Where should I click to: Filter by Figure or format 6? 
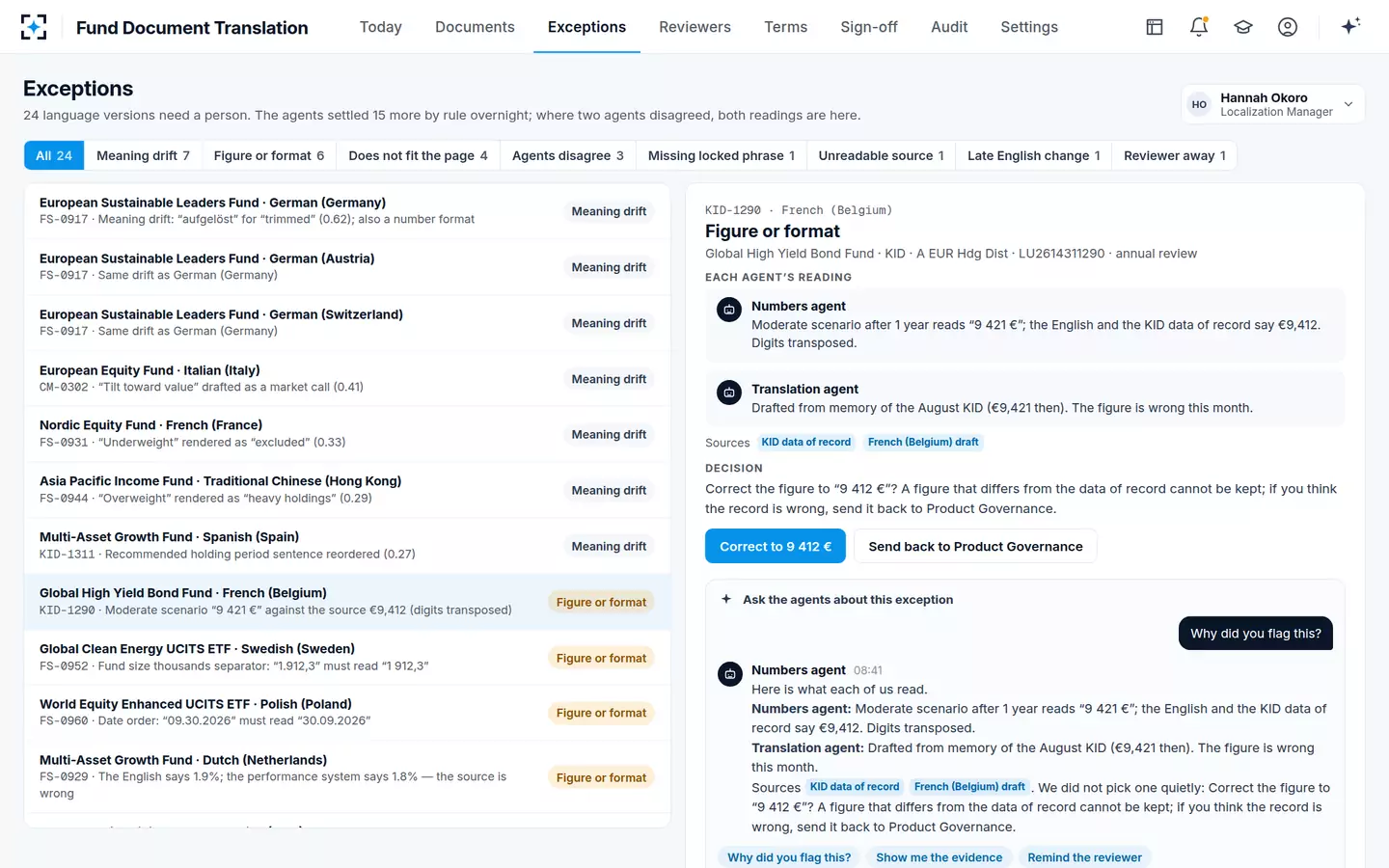pos(269,155)
